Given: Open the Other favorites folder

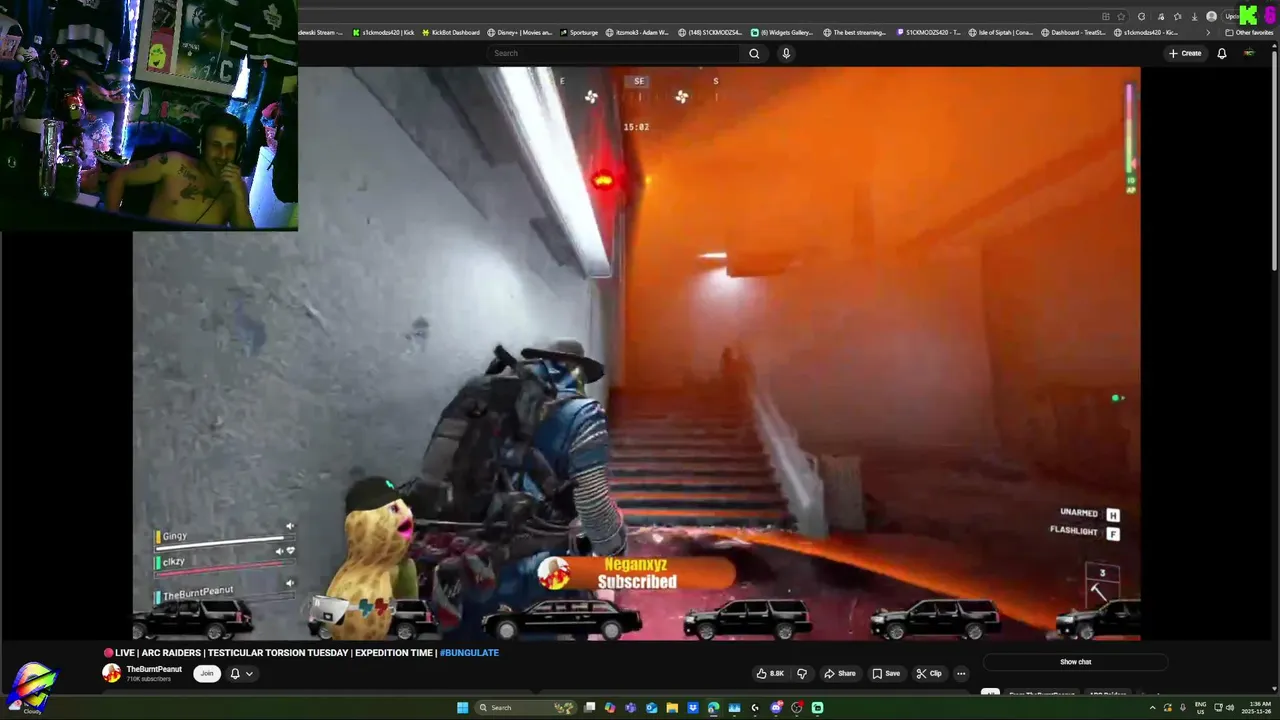Looking at the screenshot, I should (x=1249, y=33).
